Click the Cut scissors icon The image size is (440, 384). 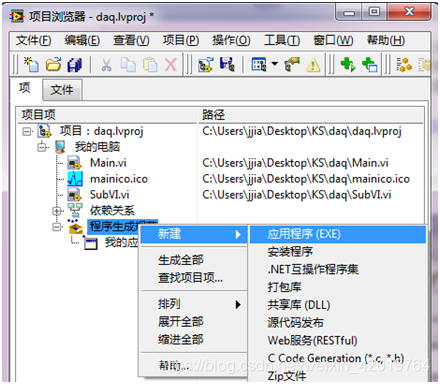[106, 64]
